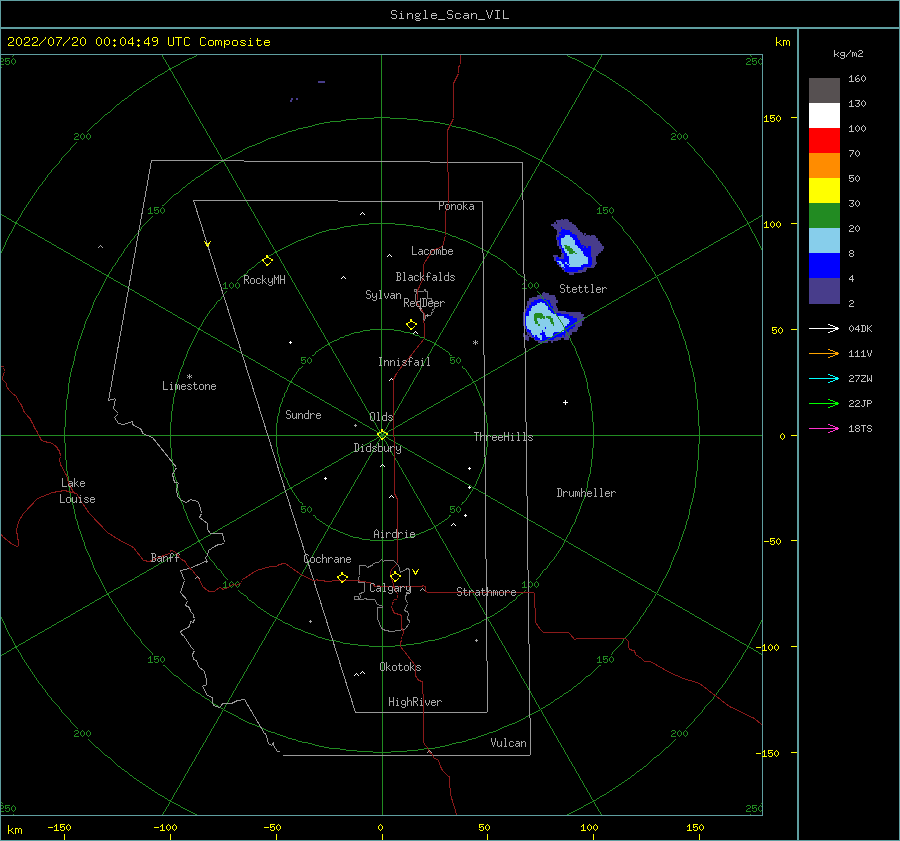Click the red 100 kg/m2 legend swatch
Image resolution: width=900 pixels, height=841 pixels.
pyautogui.click(x=824, y=141)
